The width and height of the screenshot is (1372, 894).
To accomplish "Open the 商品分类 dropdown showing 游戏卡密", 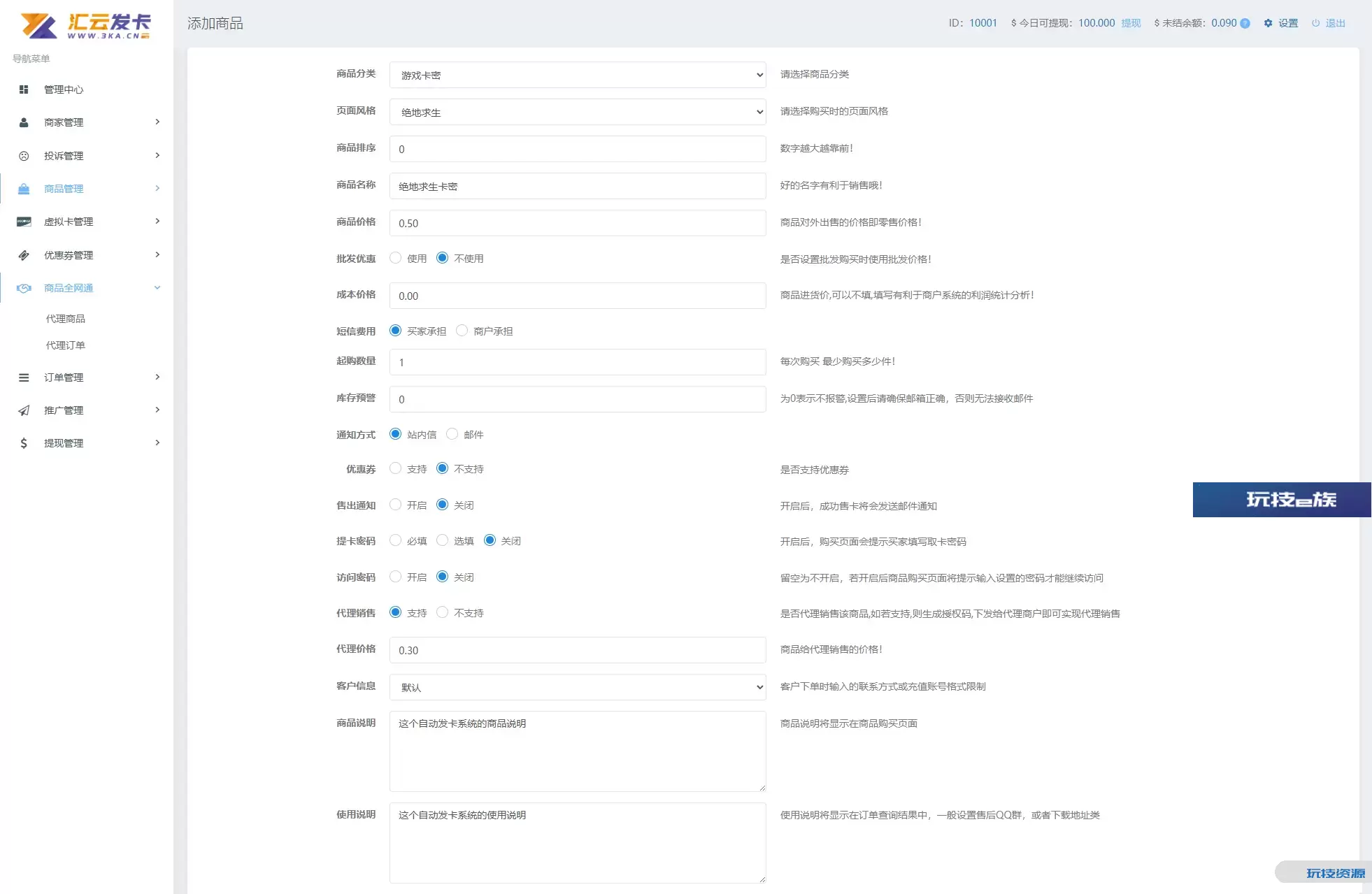I will 578,75.
